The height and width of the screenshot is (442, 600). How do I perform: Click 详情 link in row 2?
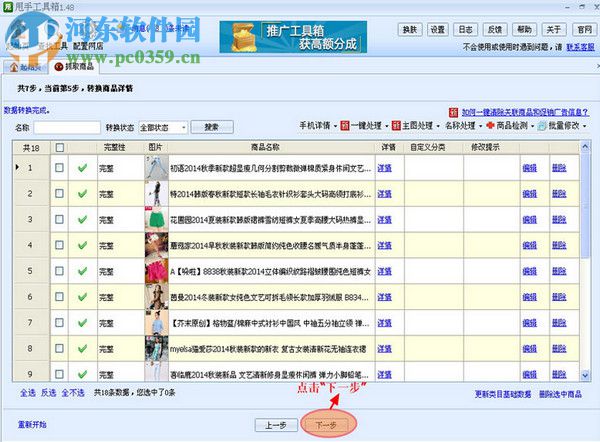384,194
